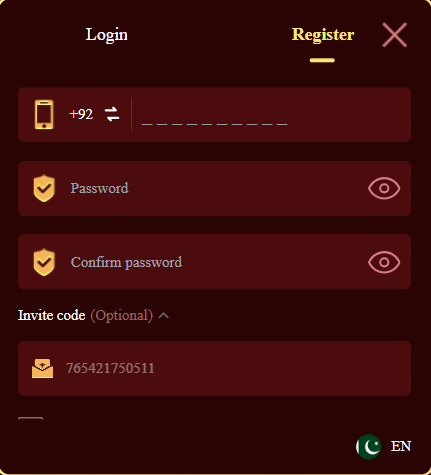431x475 pixels.
Task: Click the swap arrows icon beside +92
Action: pyautogui.click(x=112, y=114)
